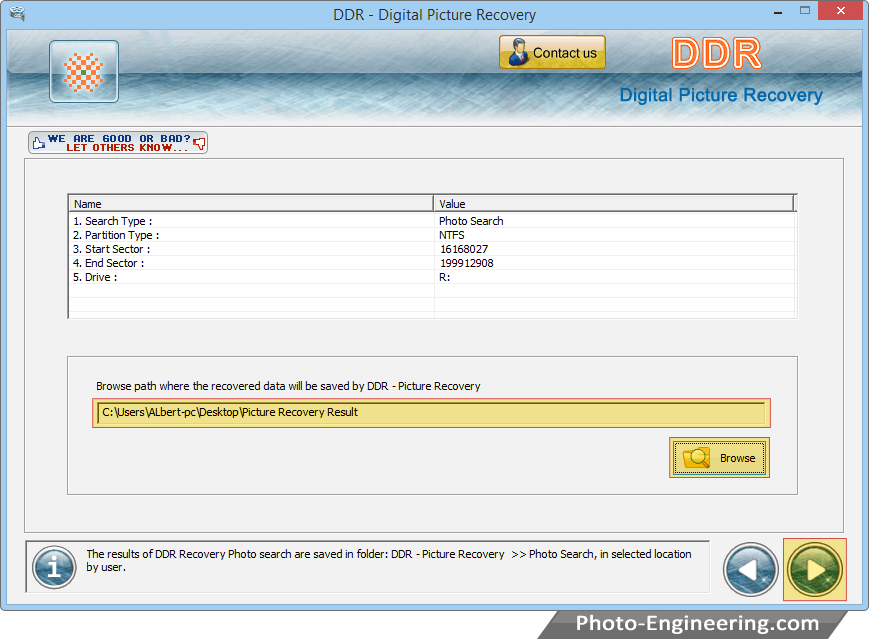This screenshot has height=639, width=869.
Task: Click the info icon in status bar
Action: click(54, 568)
